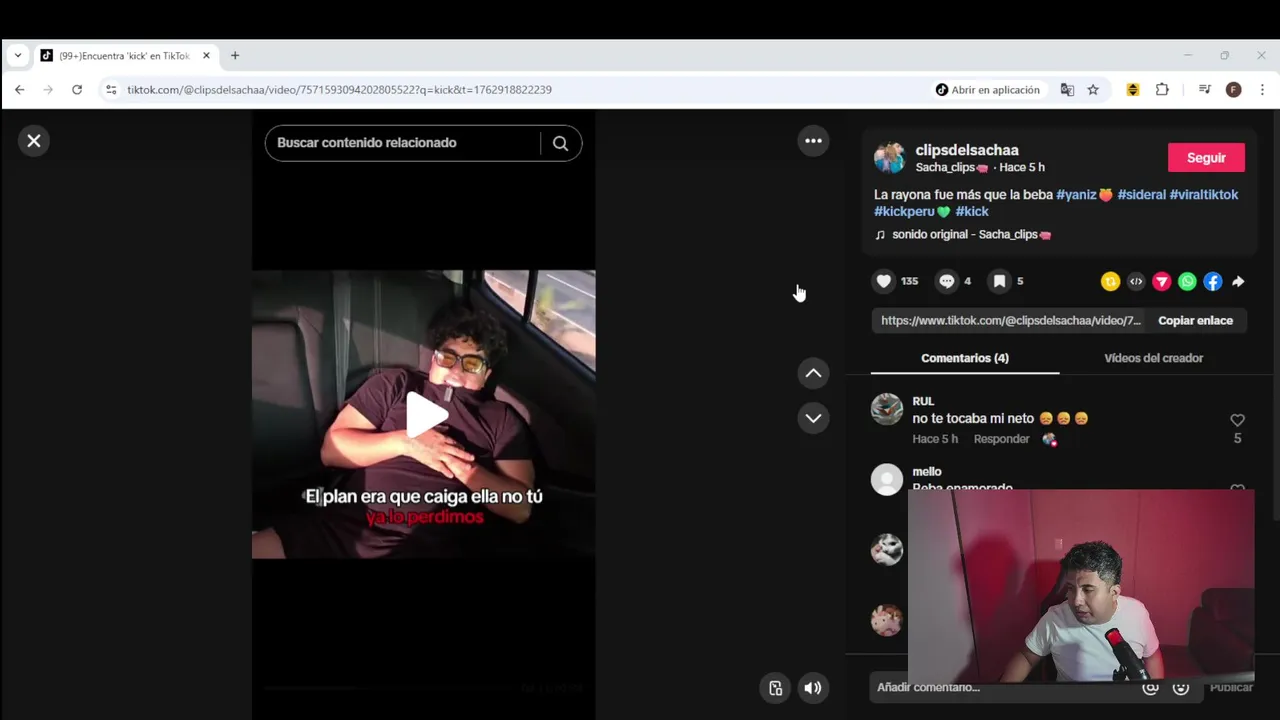The image size is (1280, 720).
Task: Open mello's comment avatar
Action: (887, 480)
